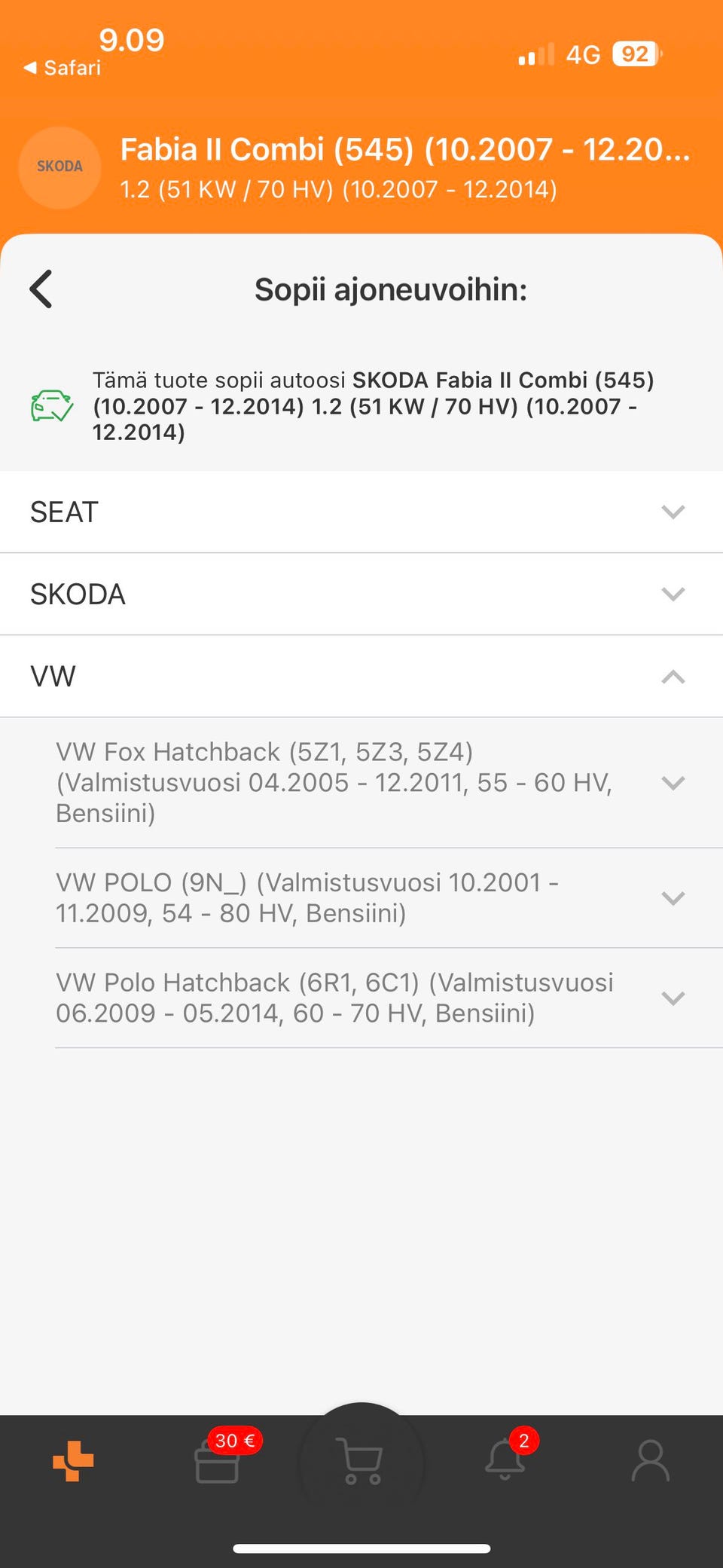The width and height of the screenshot is (723, 1568).
Task: Open the user profile icon
Action: [x=650, y=1461]
